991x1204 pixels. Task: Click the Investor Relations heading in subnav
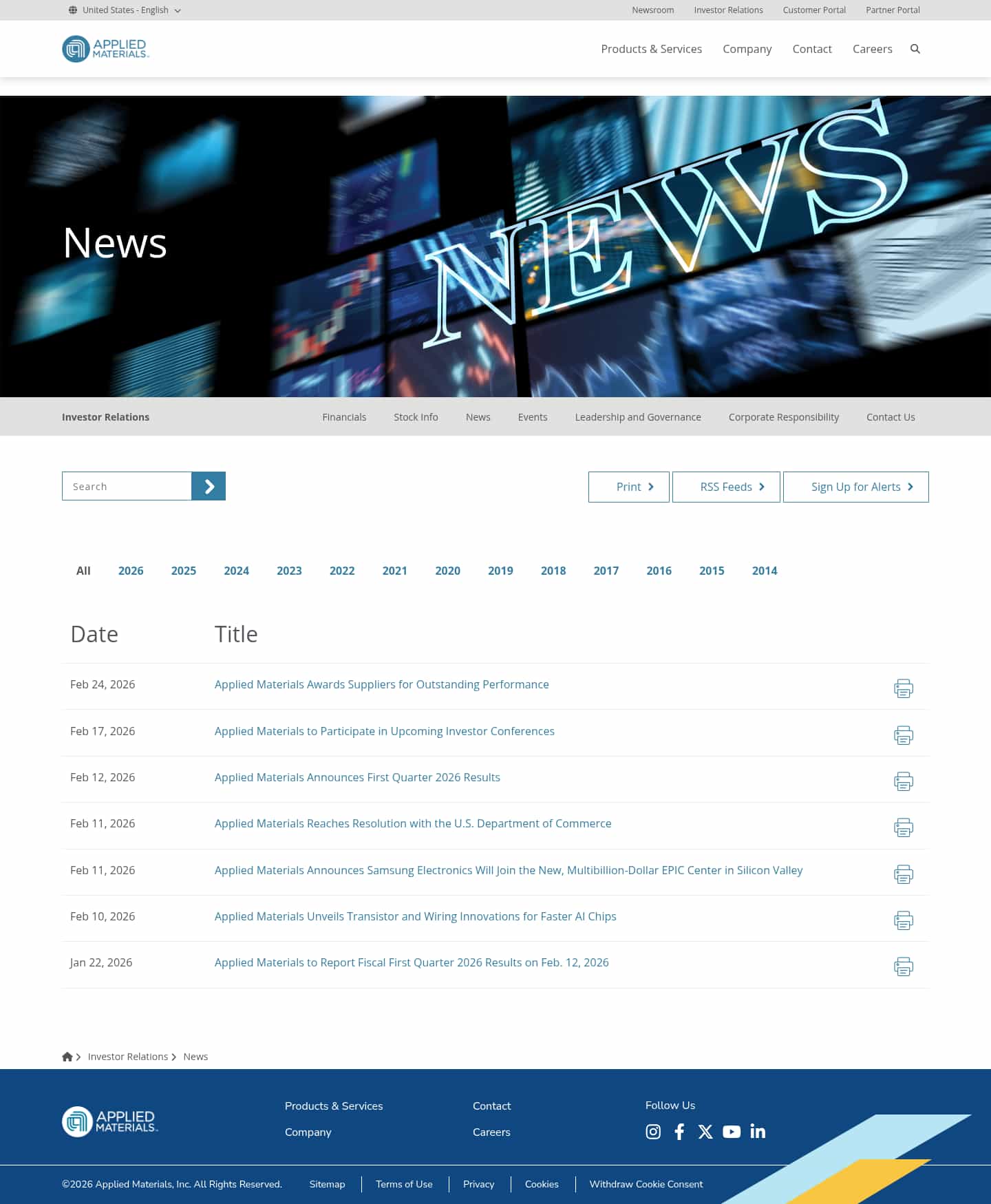(105, 417)
